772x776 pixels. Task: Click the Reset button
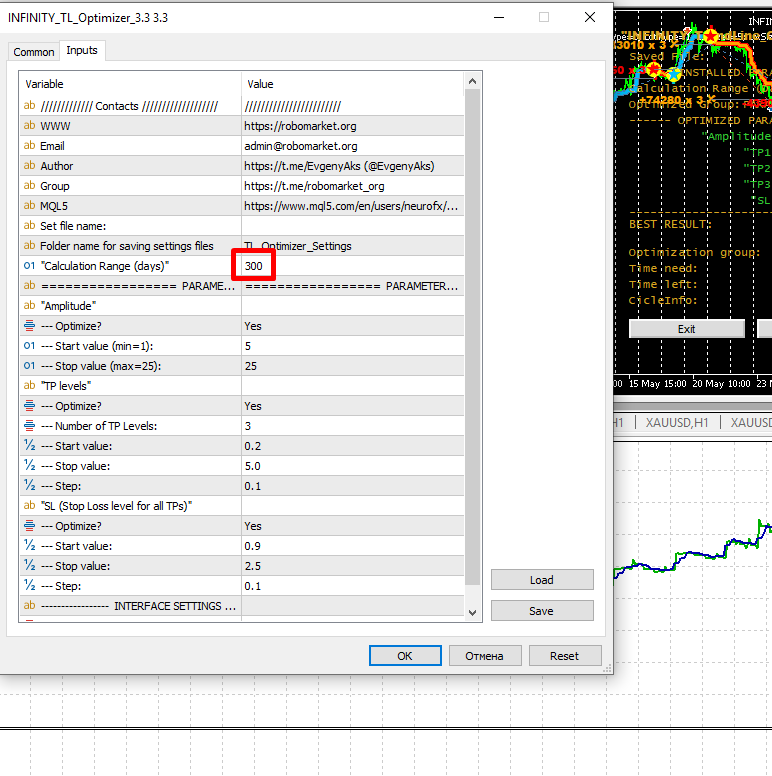click(x=564, y=656)
